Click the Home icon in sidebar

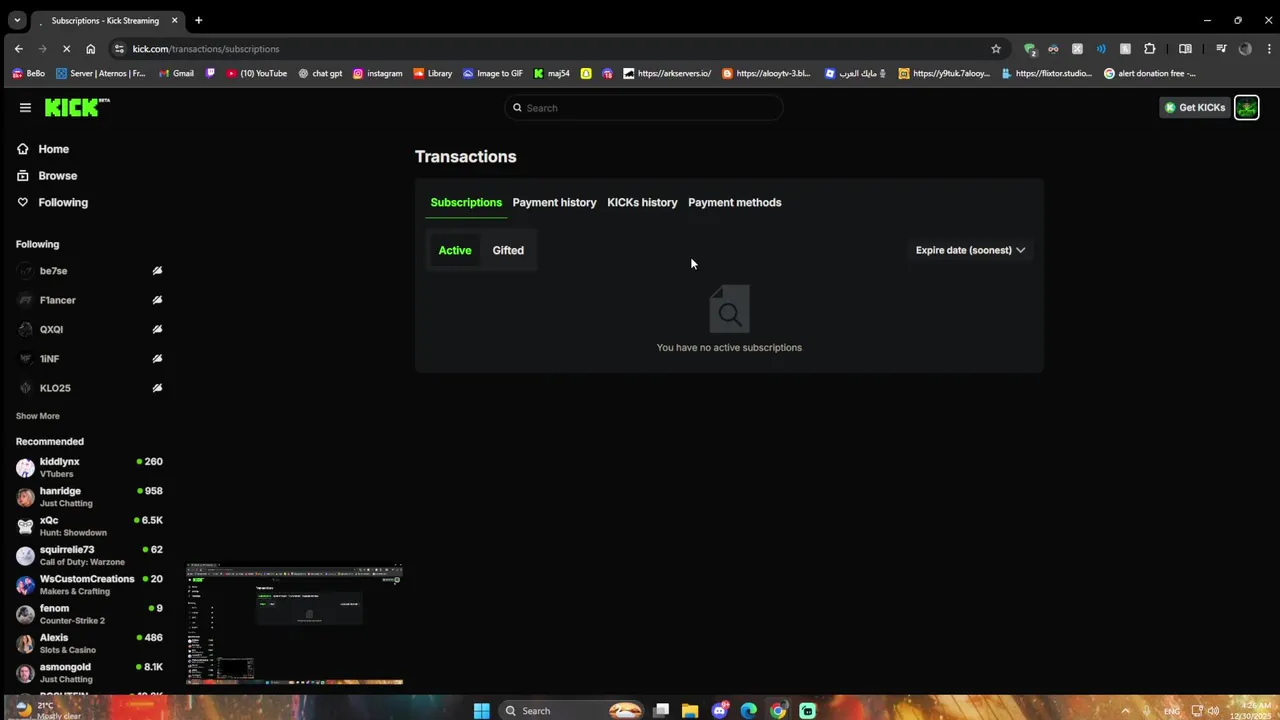[23, 149]
